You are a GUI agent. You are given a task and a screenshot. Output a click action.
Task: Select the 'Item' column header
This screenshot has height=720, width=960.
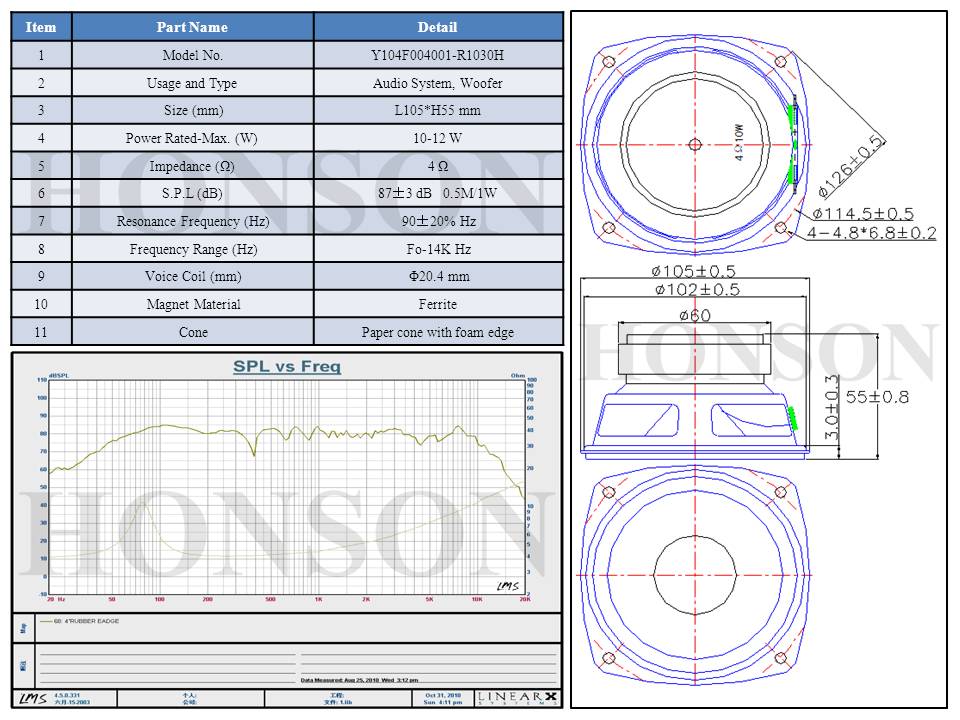41,27
